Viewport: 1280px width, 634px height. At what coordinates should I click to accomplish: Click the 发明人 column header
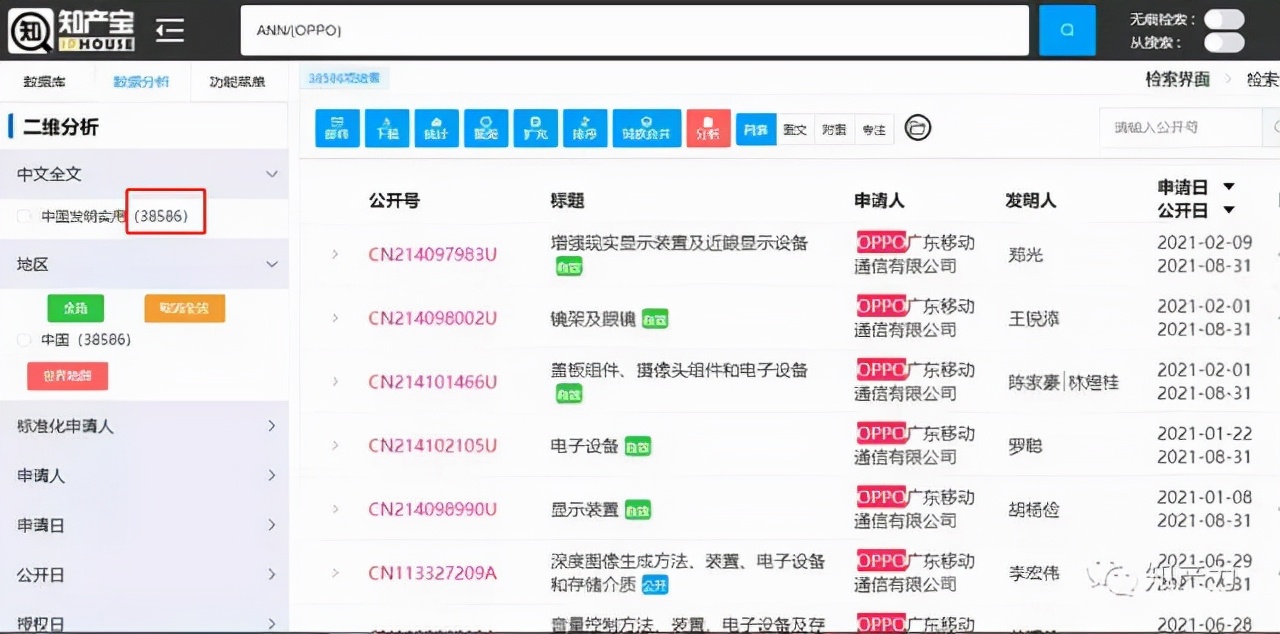click(1030, 200)
